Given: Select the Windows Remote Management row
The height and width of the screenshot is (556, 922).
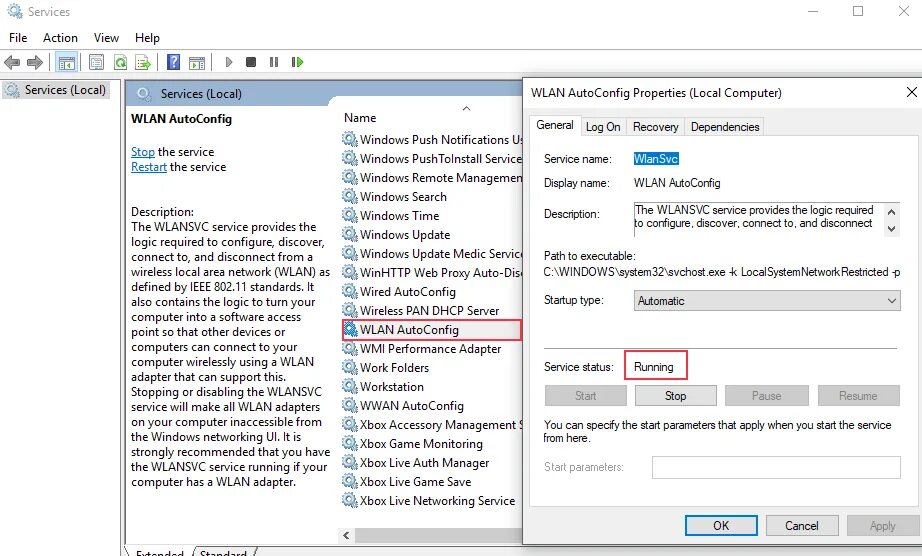Looking at the screenshot, I should (x=432, y=177).
